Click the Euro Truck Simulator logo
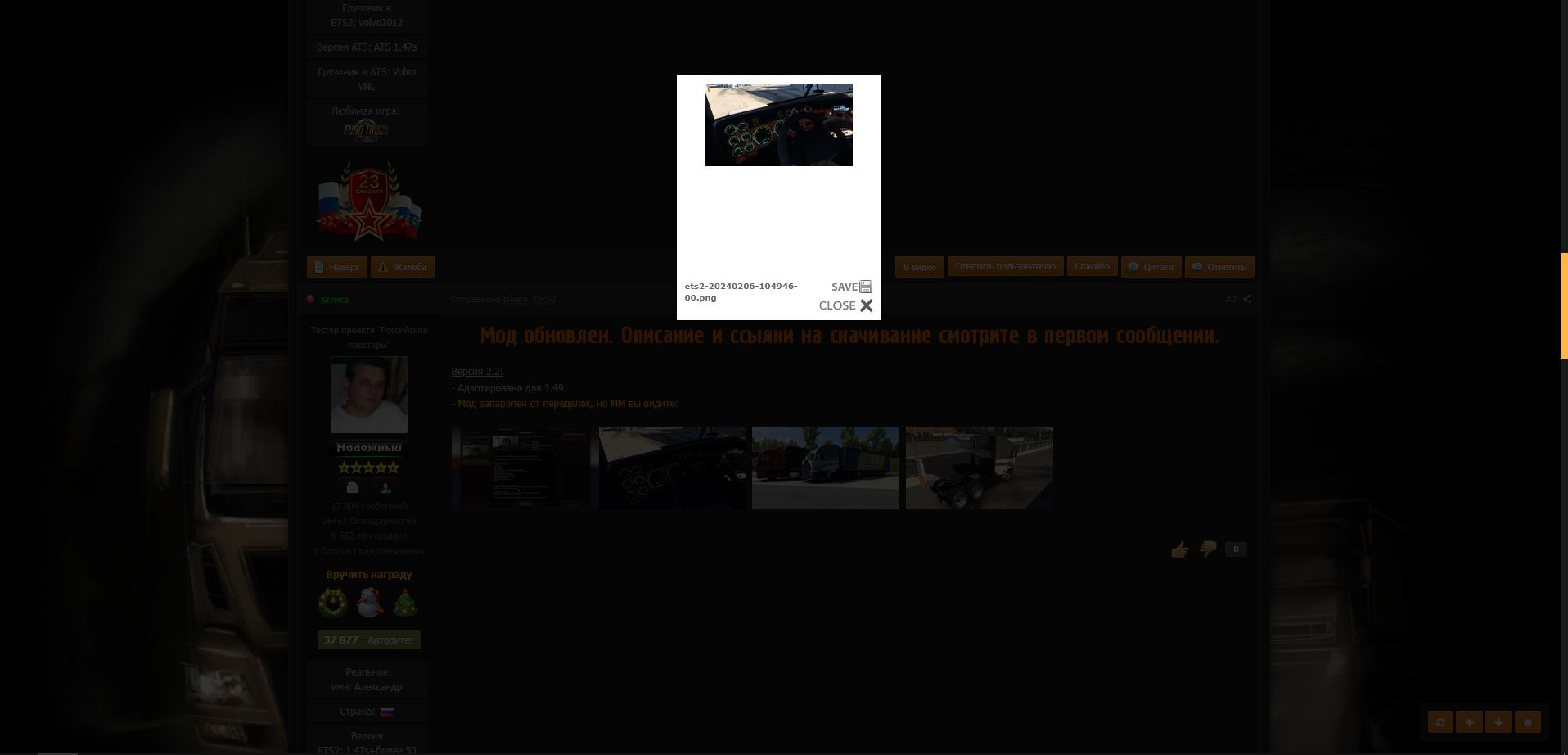The width and height of the screenshot is (1568, 755). pyautogui.click(x=366, y=131)
